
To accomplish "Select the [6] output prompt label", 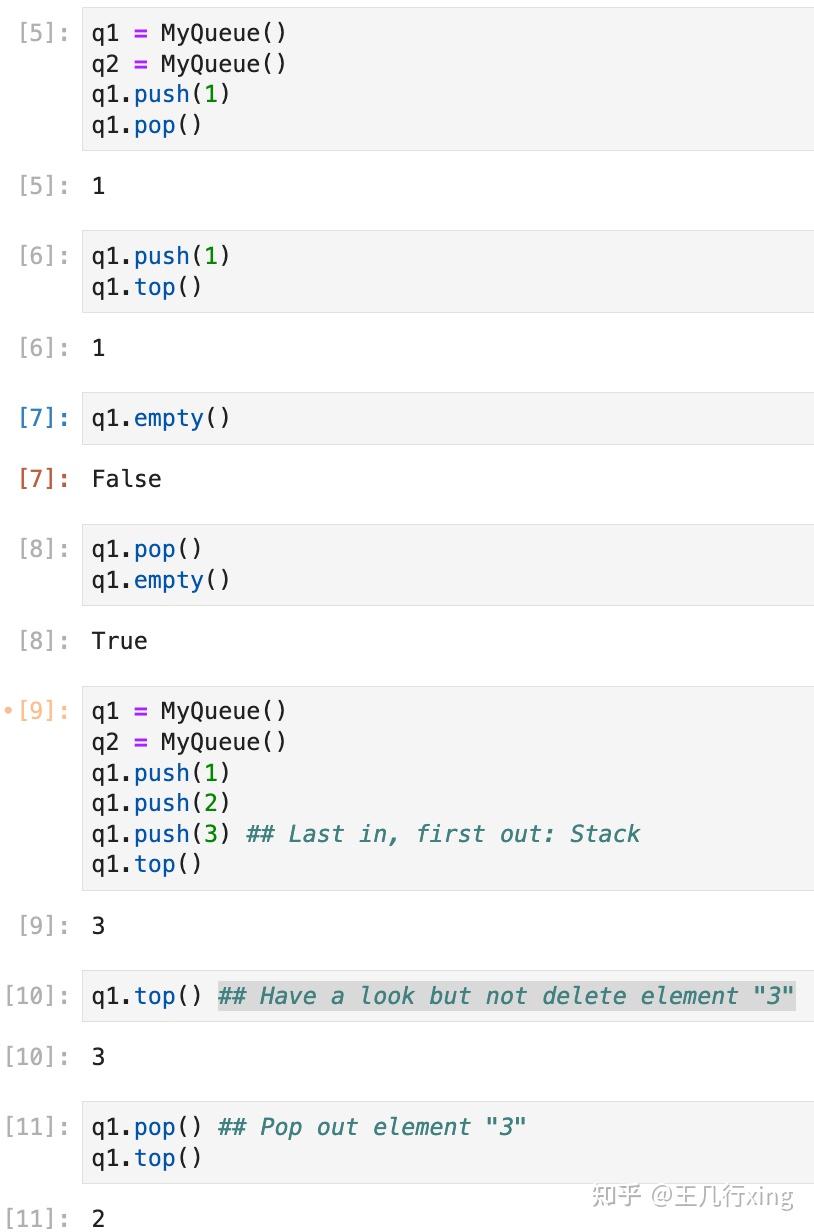I will (44, 348).
